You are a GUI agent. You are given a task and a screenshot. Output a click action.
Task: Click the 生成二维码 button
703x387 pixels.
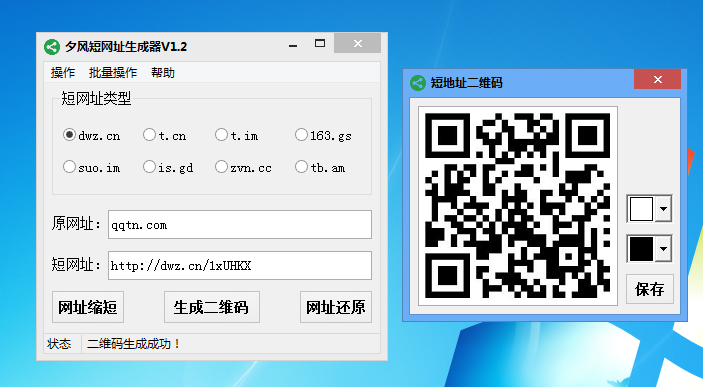(212, 307)
